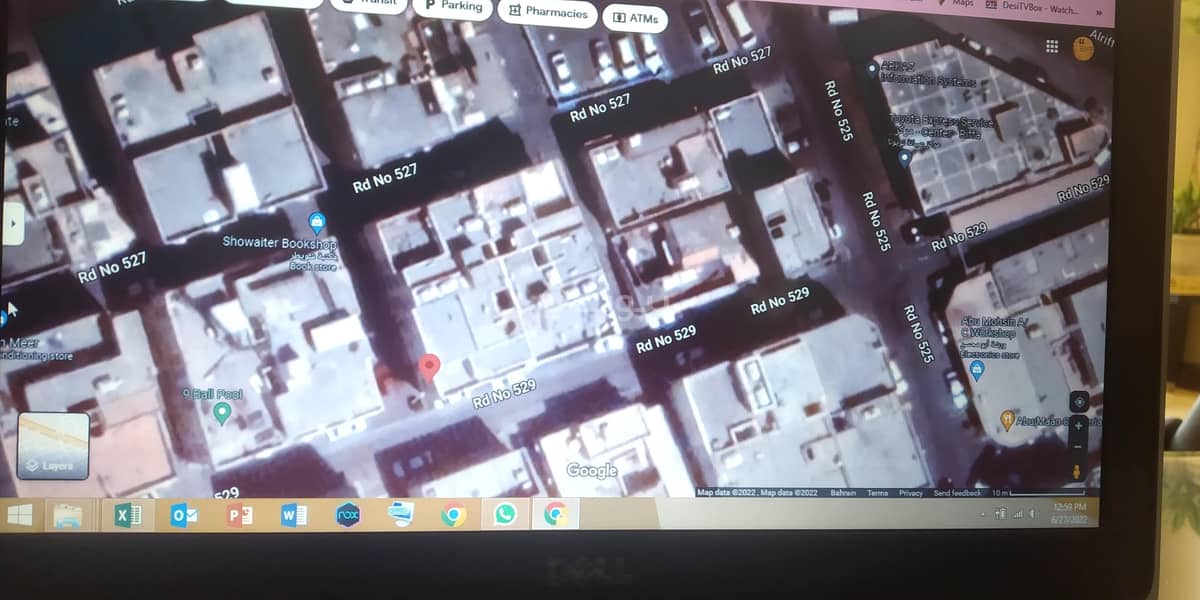Screen dimensions: 1200x600
Task: Click the My Location crosshair button
Action: tap(1078, 402)
